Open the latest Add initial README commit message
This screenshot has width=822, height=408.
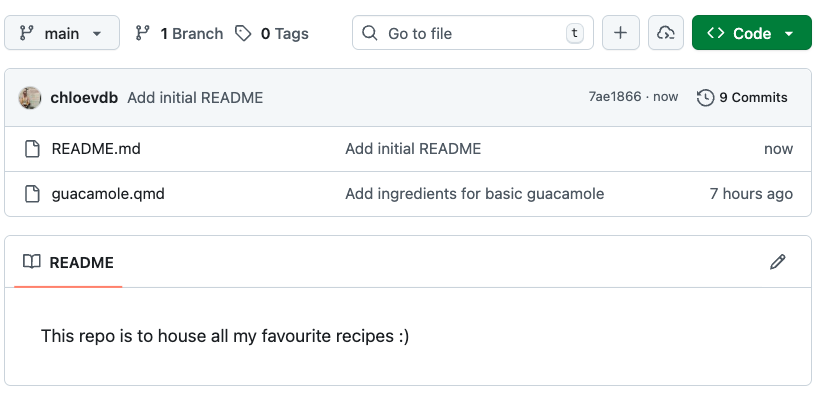[x=195, y=97]
